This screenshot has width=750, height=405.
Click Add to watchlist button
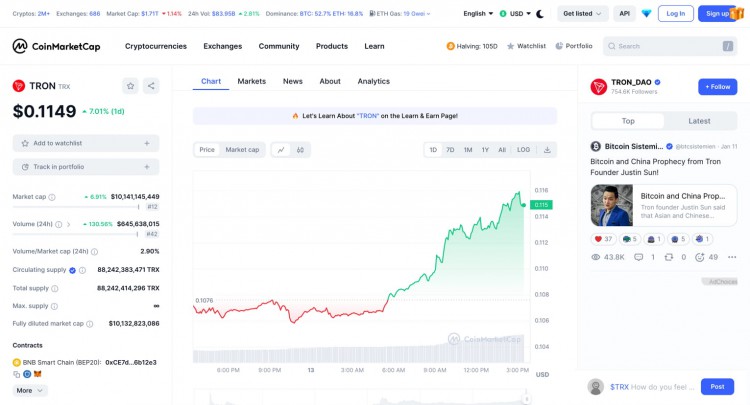[86, 143]
